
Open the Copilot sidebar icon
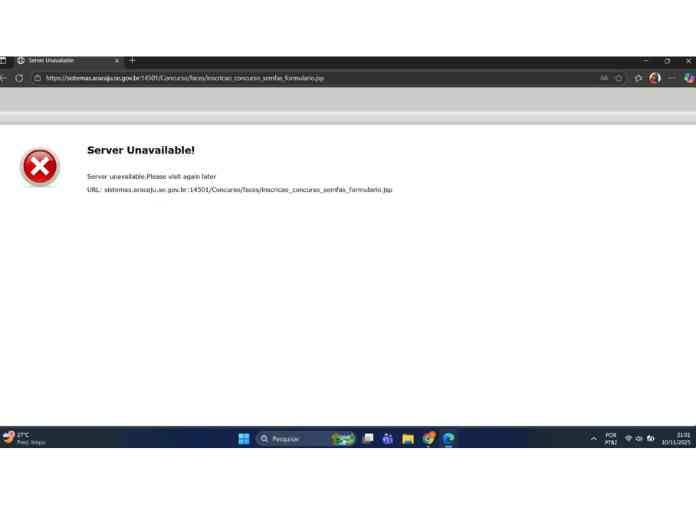(x=689, y=78)
